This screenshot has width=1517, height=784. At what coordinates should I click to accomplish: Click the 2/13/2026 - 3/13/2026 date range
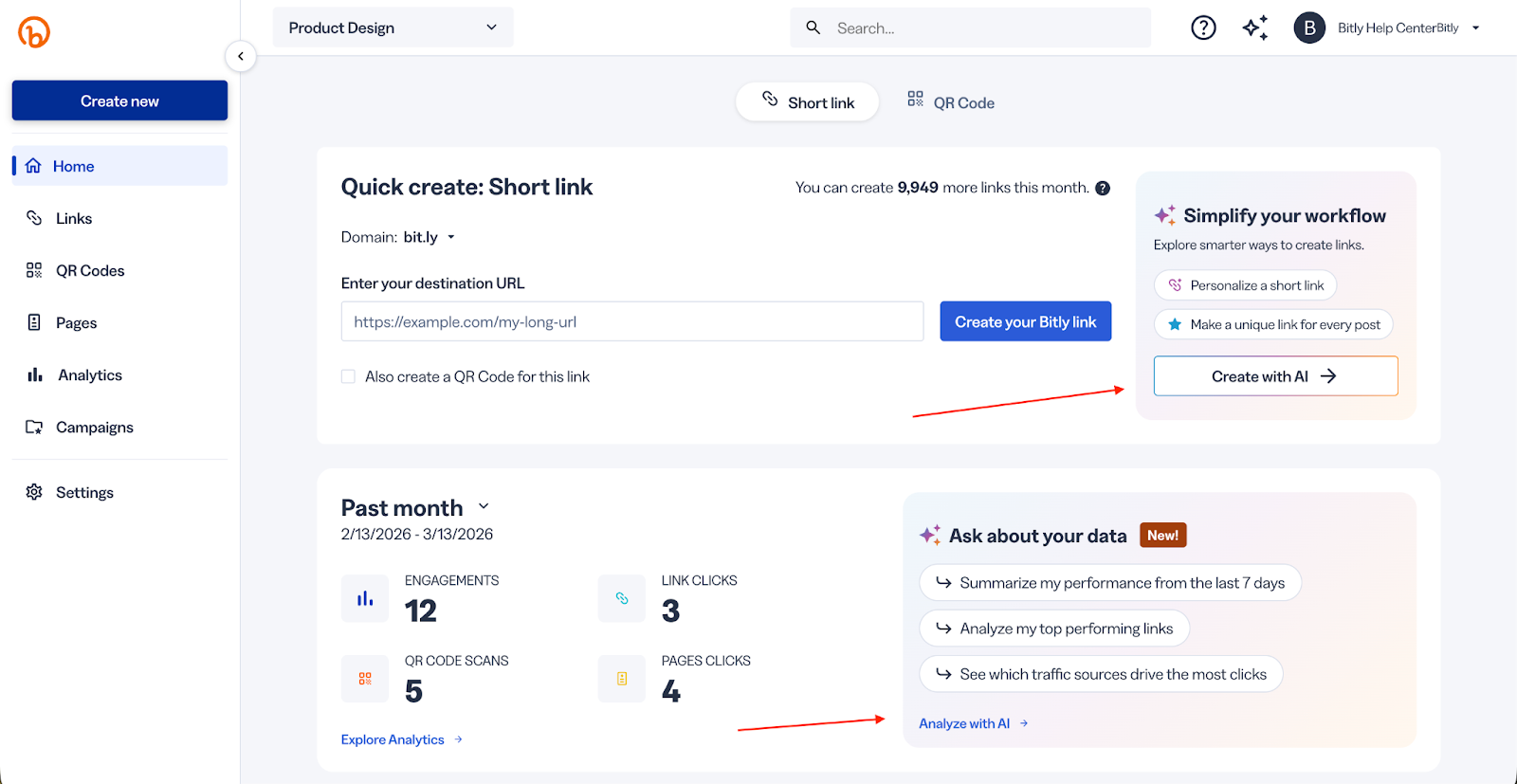(417, 534)
